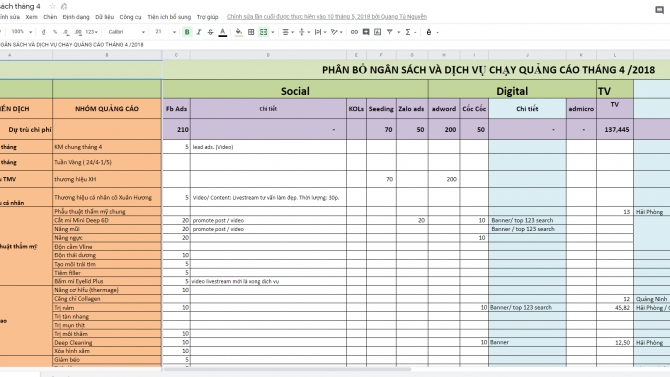Open font size 21 dropdown
Viewport: 670px width, 377px height.
click(165, 32)
